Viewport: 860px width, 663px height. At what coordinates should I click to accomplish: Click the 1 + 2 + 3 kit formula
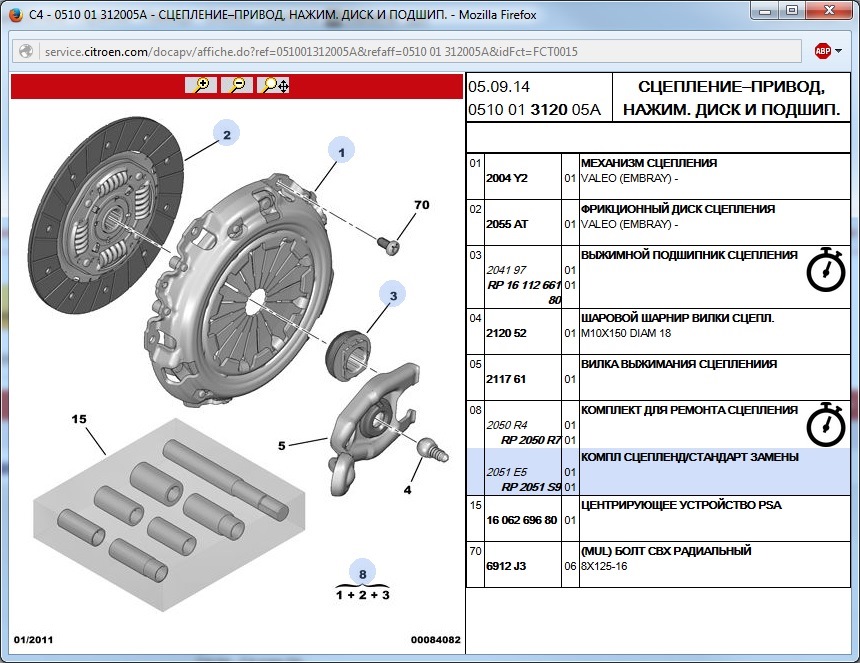point(363,594)
